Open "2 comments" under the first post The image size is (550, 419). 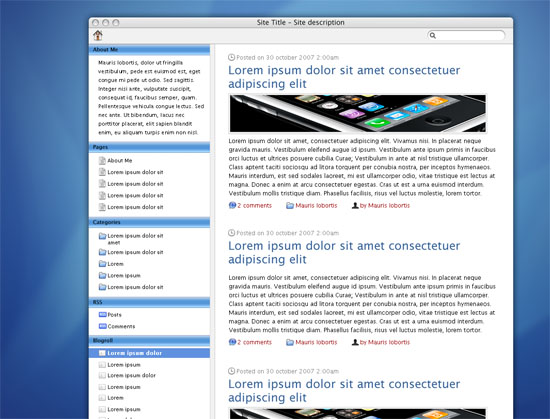tap(254, 205)
